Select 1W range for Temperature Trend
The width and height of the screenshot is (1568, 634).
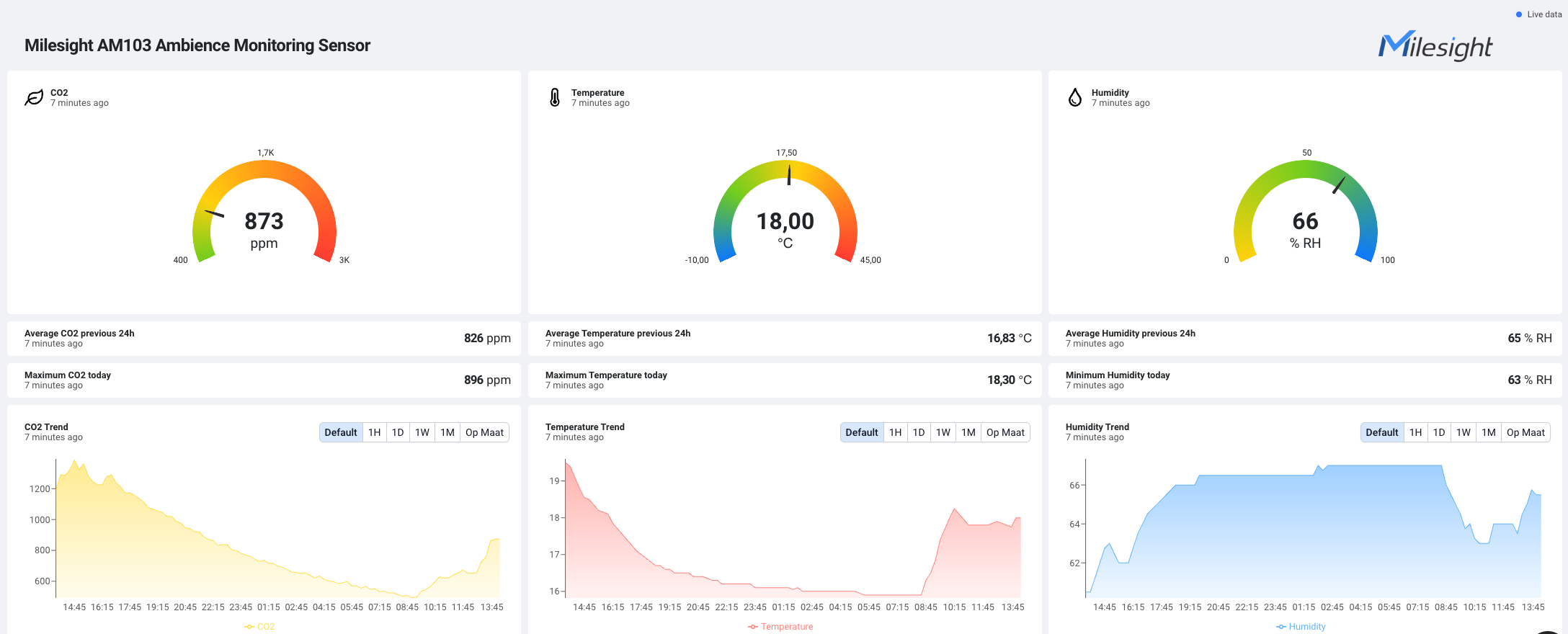(943, 432)
